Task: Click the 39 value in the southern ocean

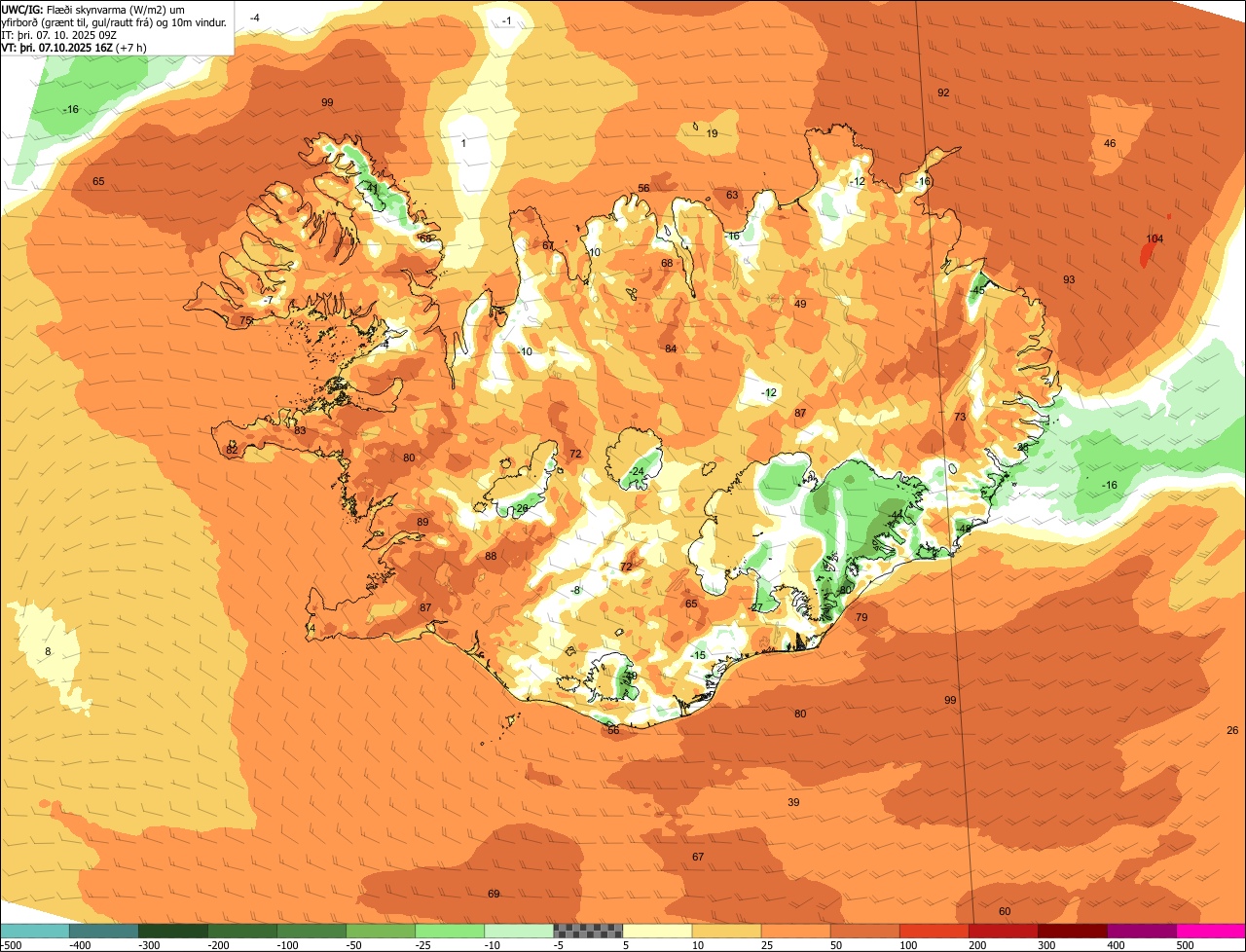Action: (x=793, y=802)
